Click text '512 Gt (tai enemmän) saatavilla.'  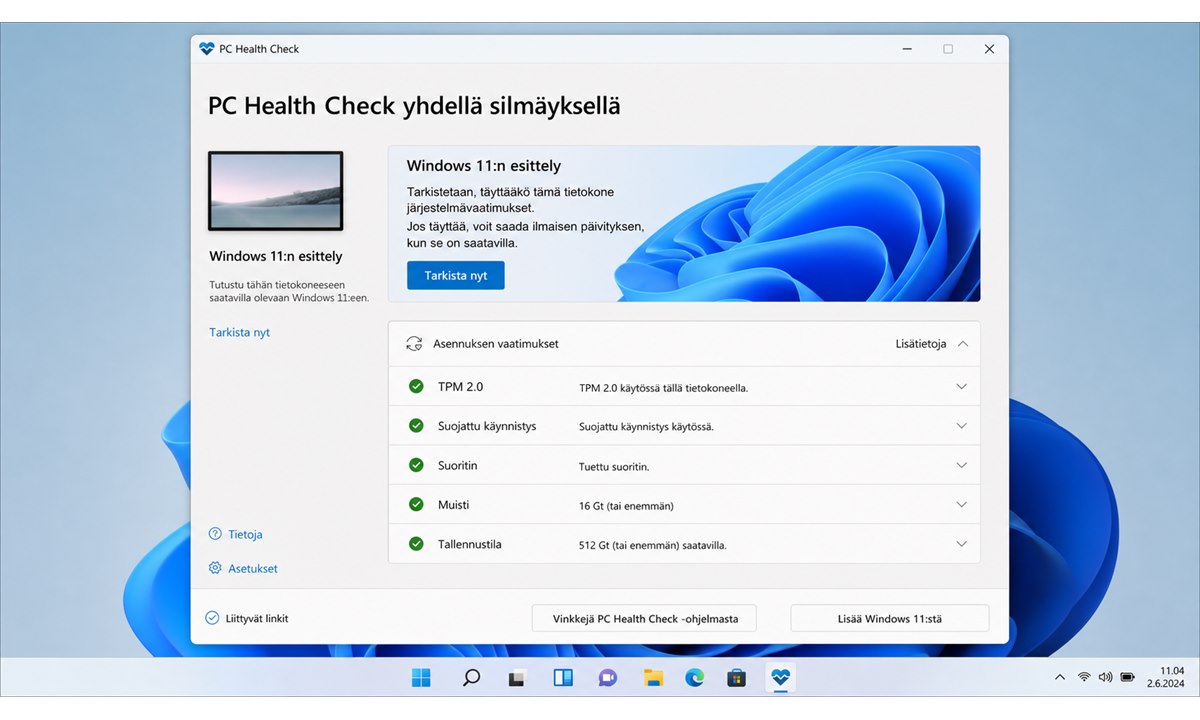click(x=653, y=546)
